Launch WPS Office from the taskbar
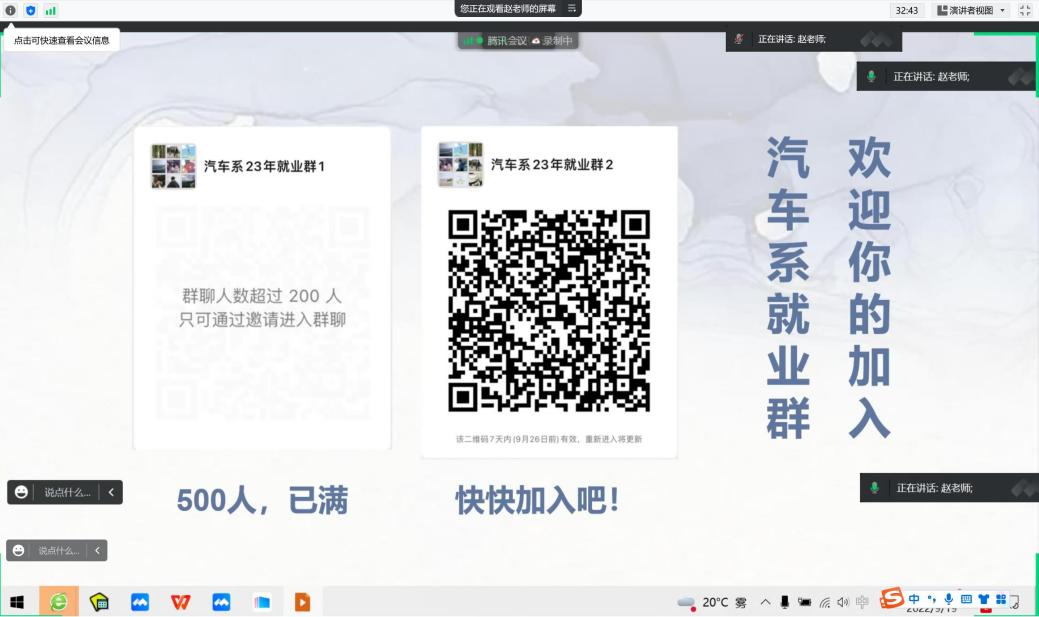The width and height of the screenshot is (1039, 617). [180, 602]
